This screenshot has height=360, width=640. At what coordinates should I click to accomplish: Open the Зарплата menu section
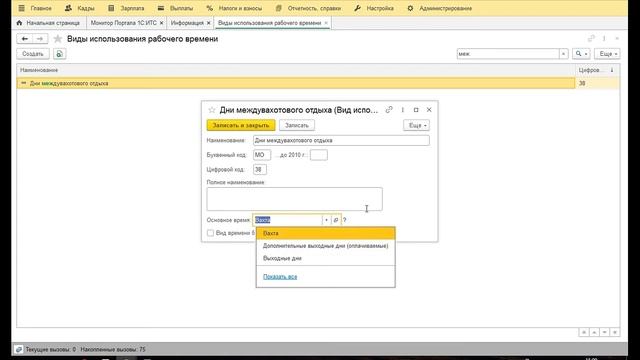[126, 8]
